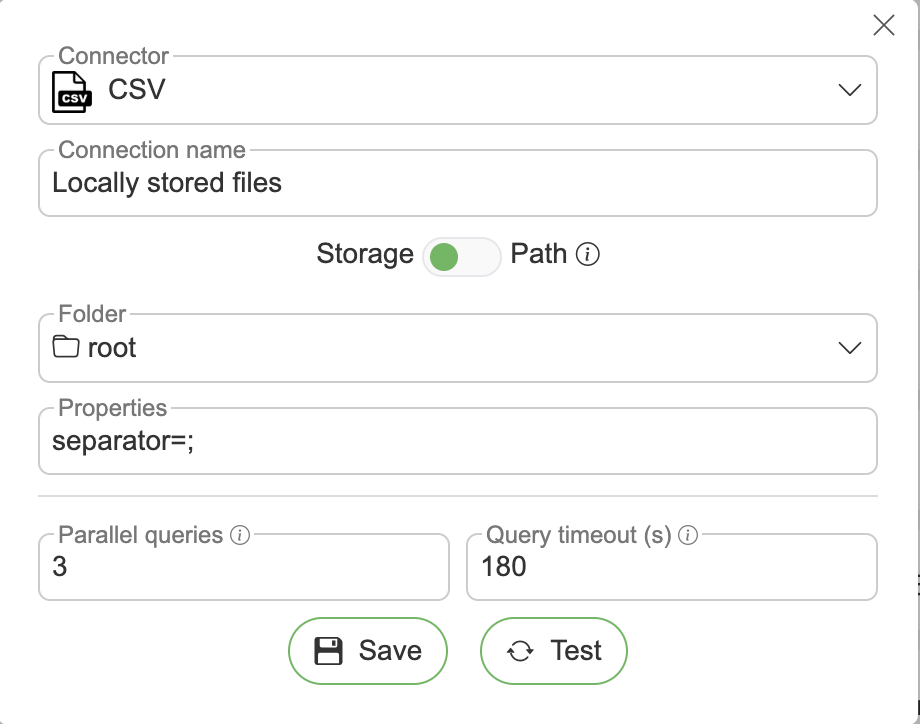
Task: Close the connection dialog with X
Action: 884,26
